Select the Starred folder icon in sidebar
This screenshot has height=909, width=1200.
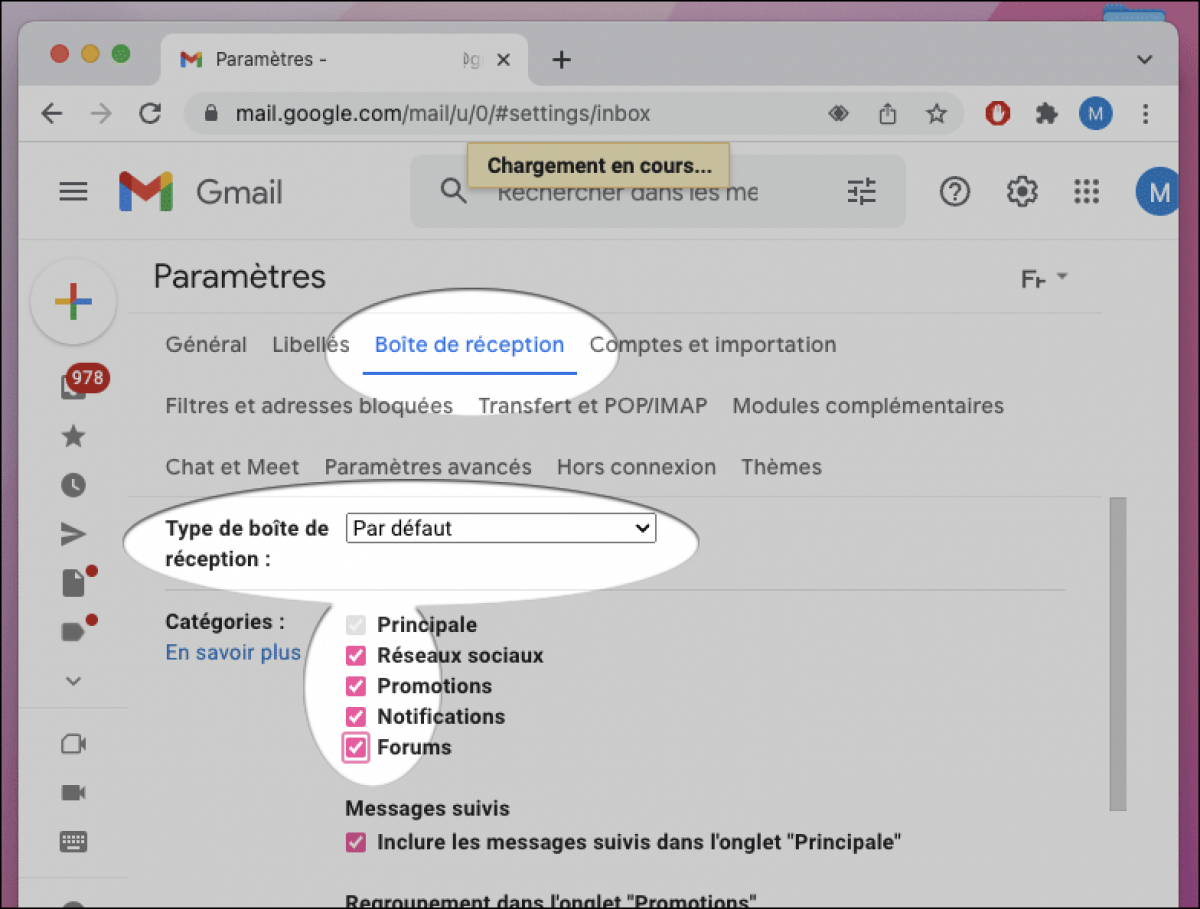[x=73, y=436]
